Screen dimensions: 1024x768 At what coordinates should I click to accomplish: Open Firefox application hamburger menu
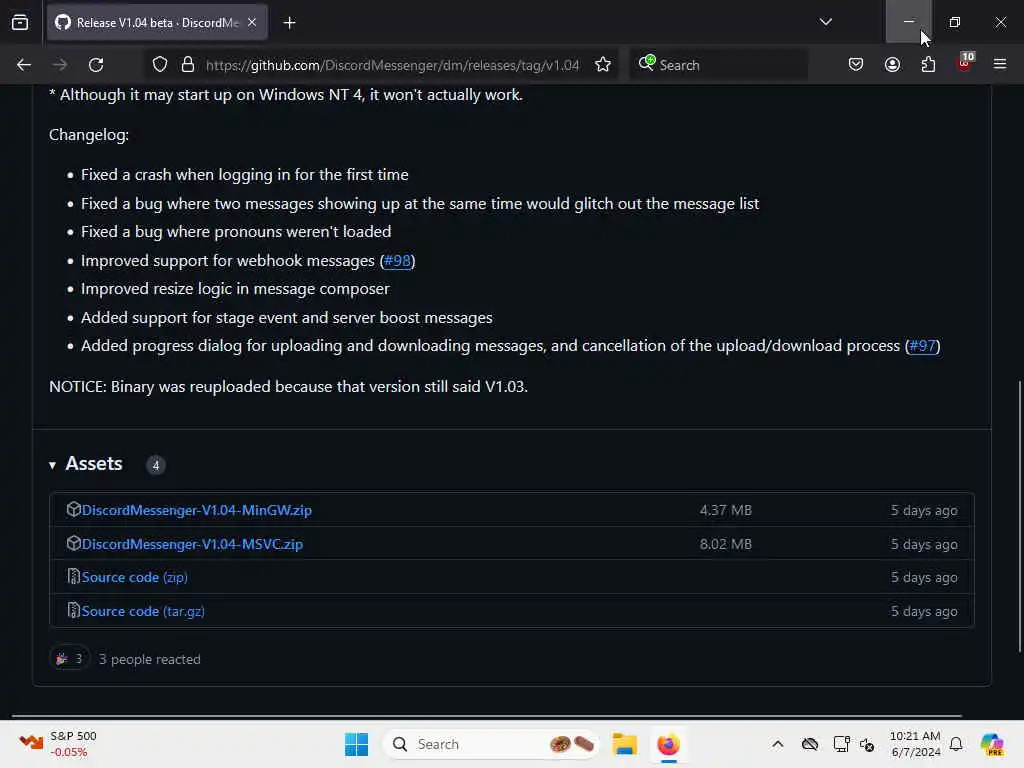point(1000,64)
